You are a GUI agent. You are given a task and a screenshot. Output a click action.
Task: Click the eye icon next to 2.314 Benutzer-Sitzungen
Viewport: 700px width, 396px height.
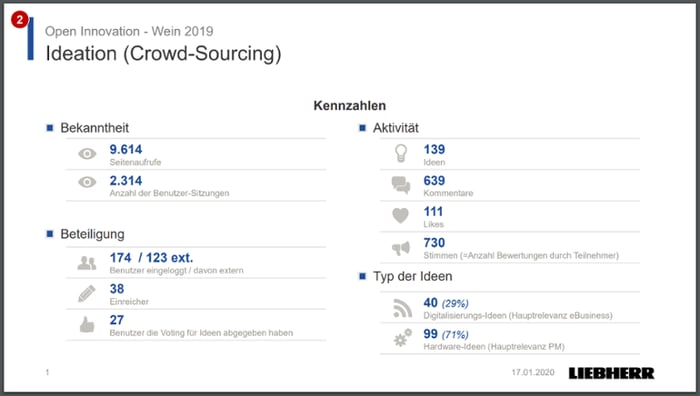(87, 182)
